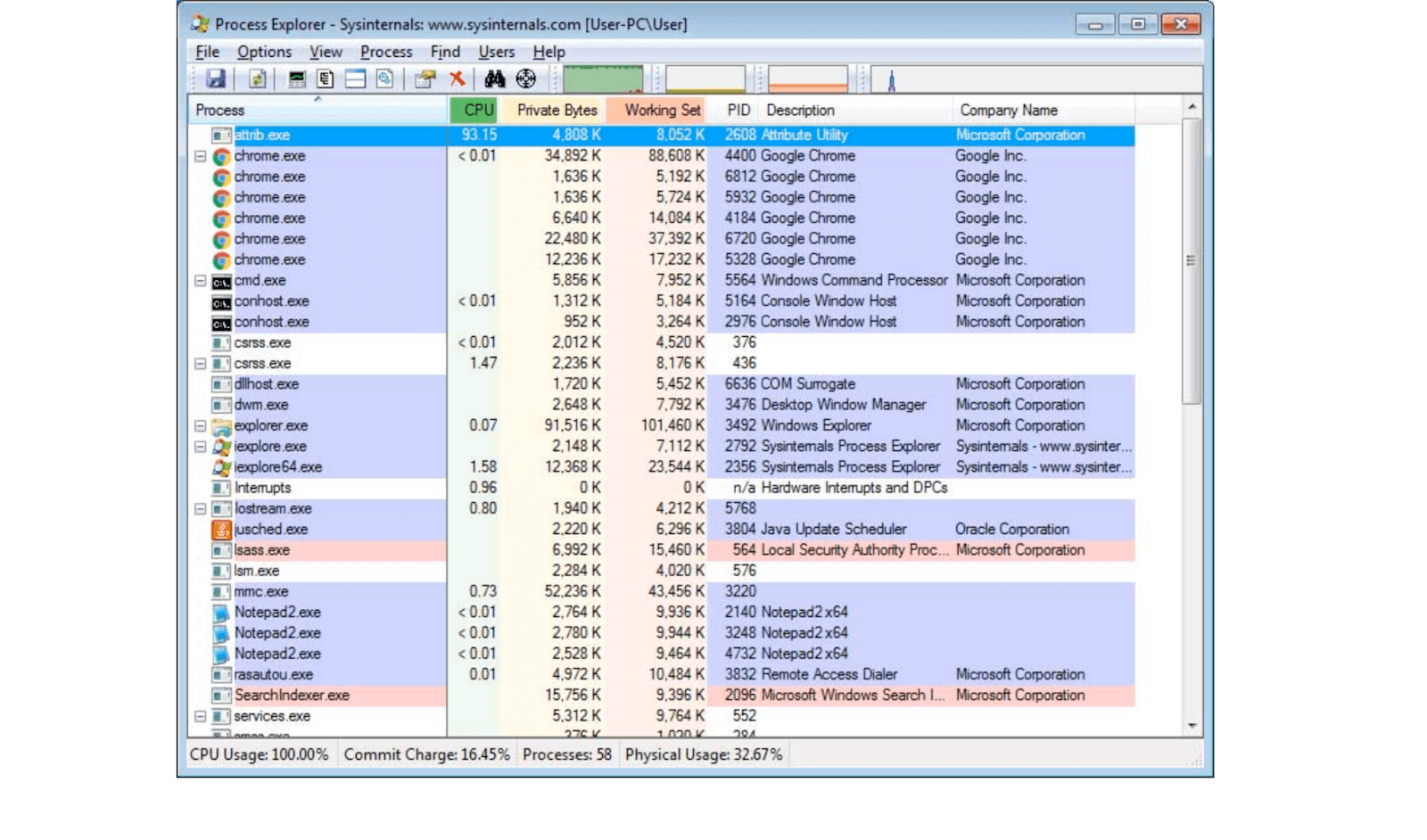Select the lsass.exe process row

[262, 550]
